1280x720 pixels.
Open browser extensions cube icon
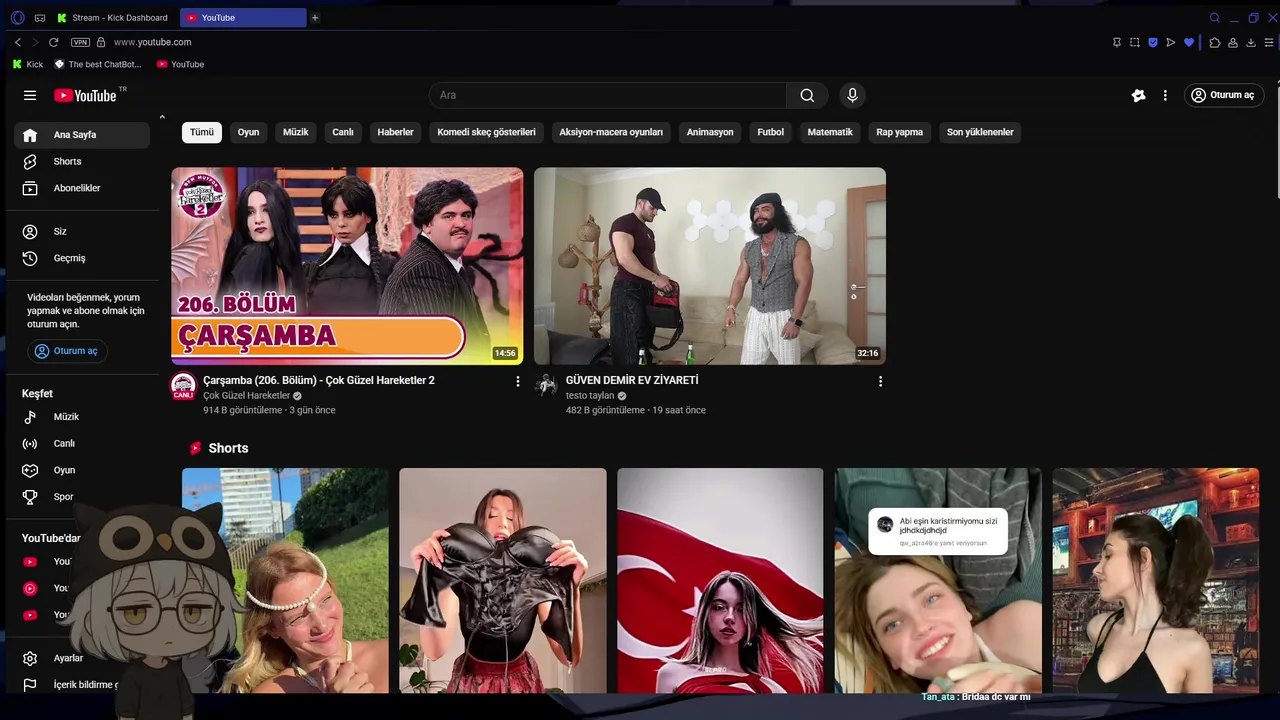1215,42
